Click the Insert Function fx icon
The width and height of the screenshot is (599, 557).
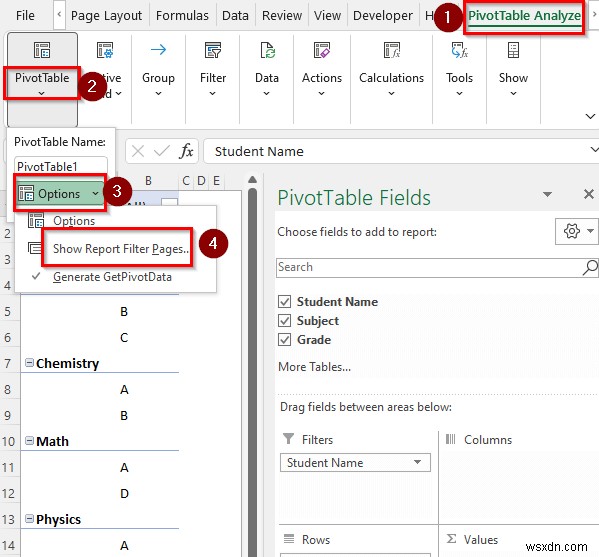(186, 151)
